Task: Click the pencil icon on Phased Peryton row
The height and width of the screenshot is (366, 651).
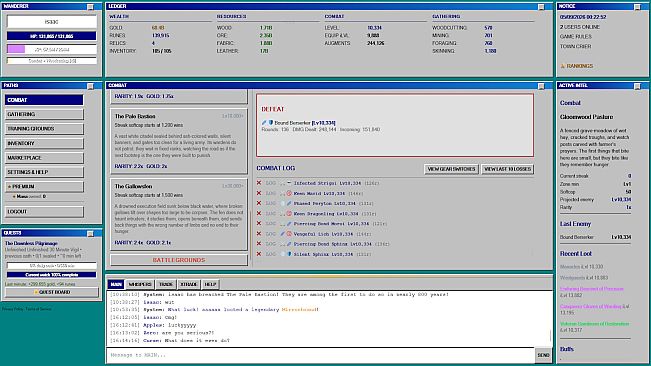Action: click(289, 203)
